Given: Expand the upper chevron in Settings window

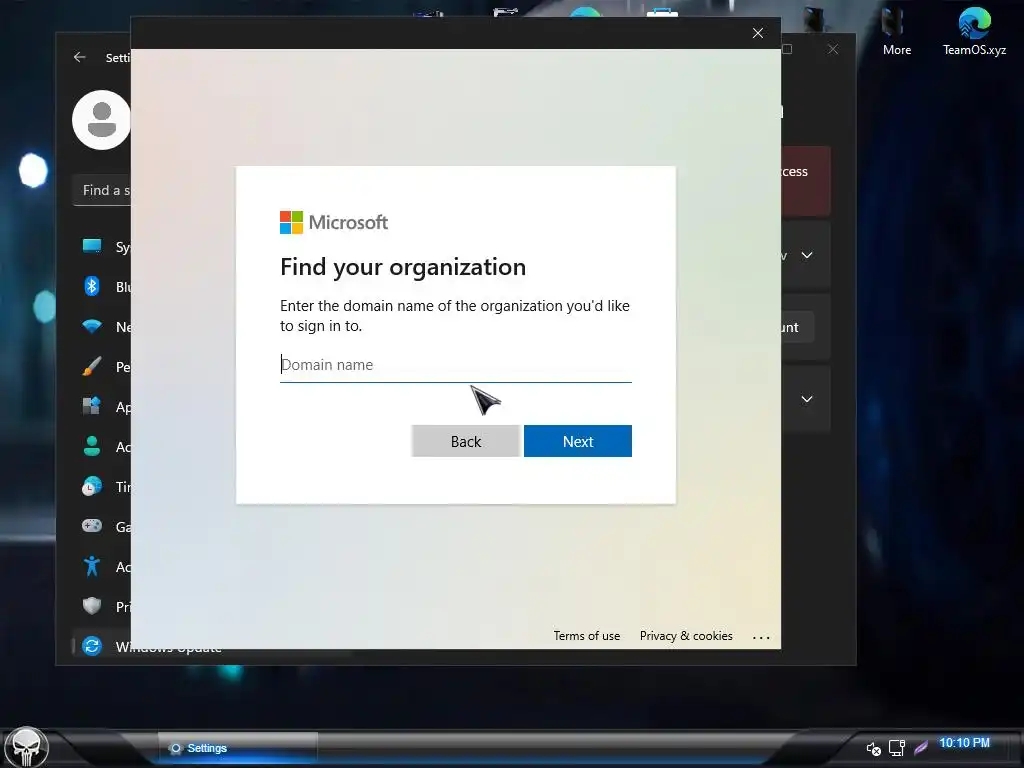Looking at the screenshot, I should pos(807,255).
